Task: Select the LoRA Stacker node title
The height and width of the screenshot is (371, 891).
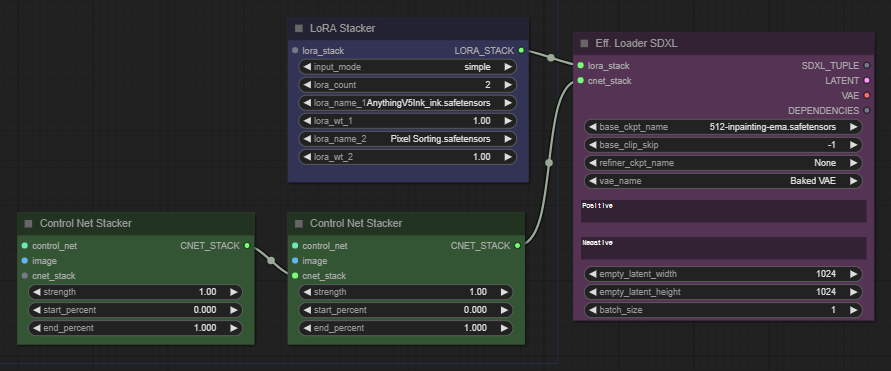Action: click(x=342, y=28)
